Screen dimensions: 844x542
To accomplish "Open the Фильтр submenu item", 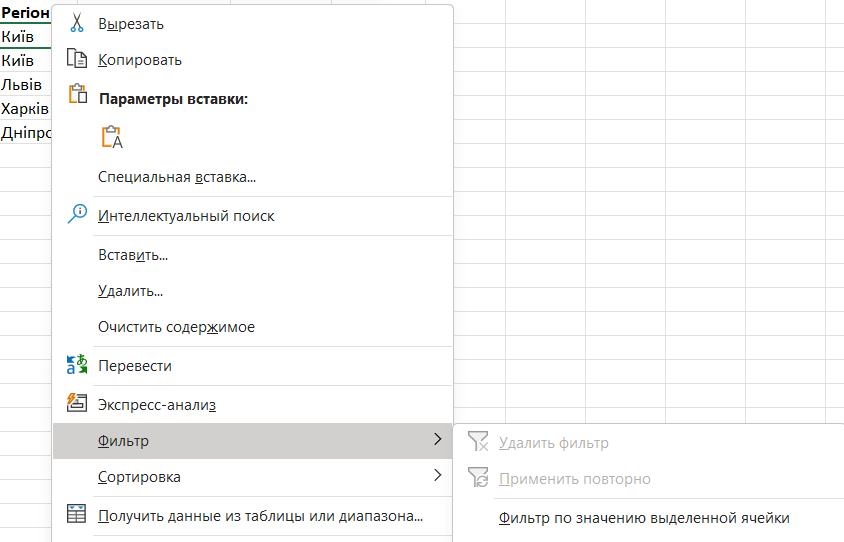I will coord(252,441).
